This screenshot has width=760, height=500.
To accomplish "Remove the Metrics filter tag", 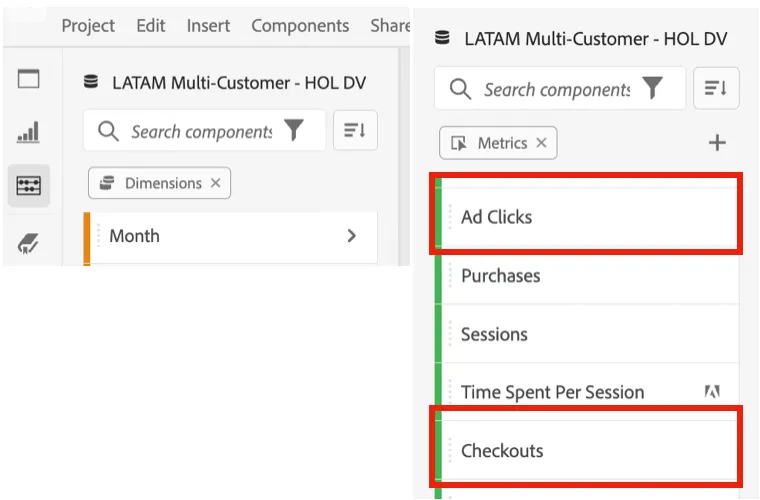I will (541, 142).
